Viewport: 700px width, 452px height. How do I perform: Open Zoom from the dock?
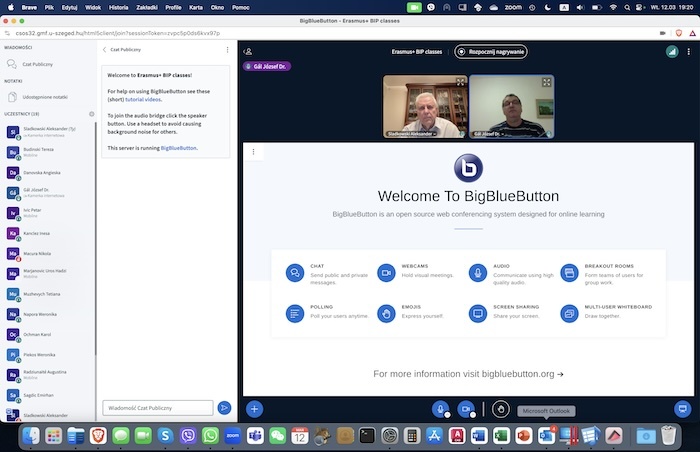[233, 435]
